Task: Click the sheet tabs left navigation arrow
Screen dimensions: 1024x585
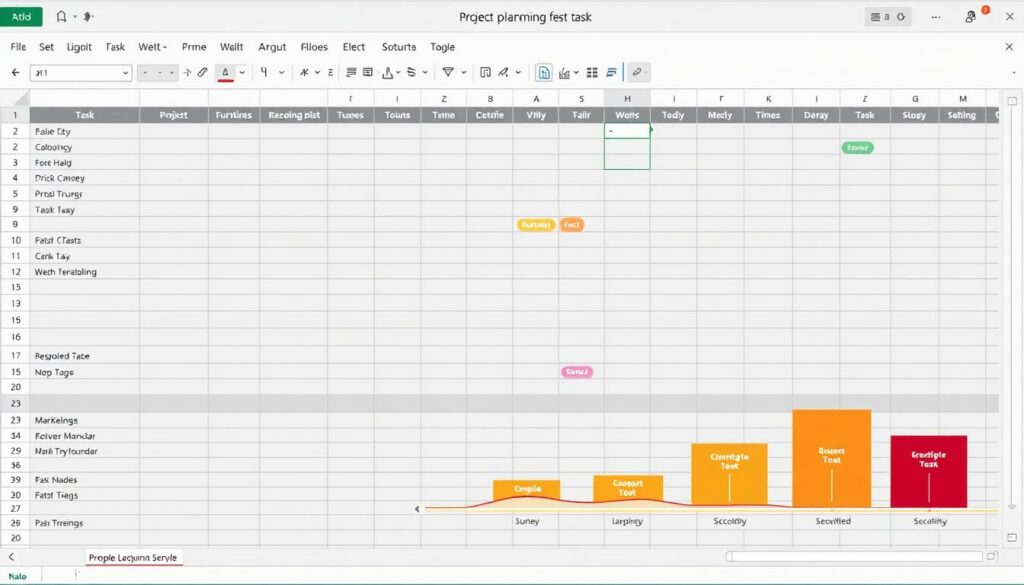Action: tap(11, 557)
